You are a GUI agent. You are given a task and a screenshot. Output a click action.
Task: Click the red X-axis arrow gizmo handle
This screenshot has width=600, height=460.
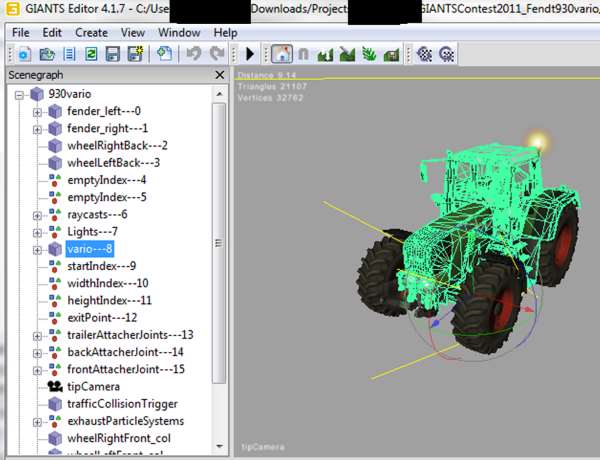point(529,309)
